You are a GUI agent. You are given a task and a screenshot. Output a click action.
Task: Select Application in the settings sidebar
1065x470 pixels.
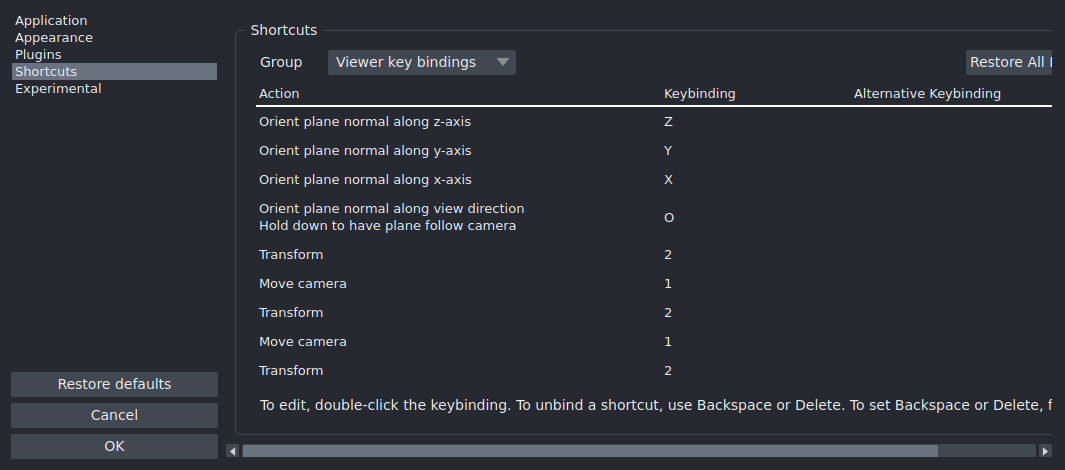[x=51, y=20]
